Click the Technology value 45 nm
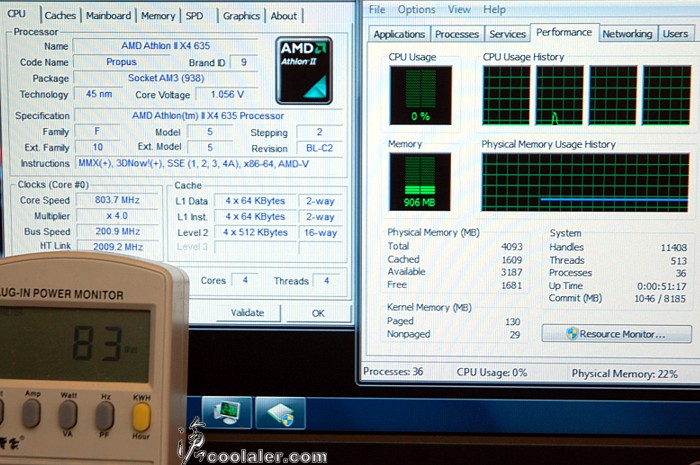The image size is (700, 465). pos(99,94)
